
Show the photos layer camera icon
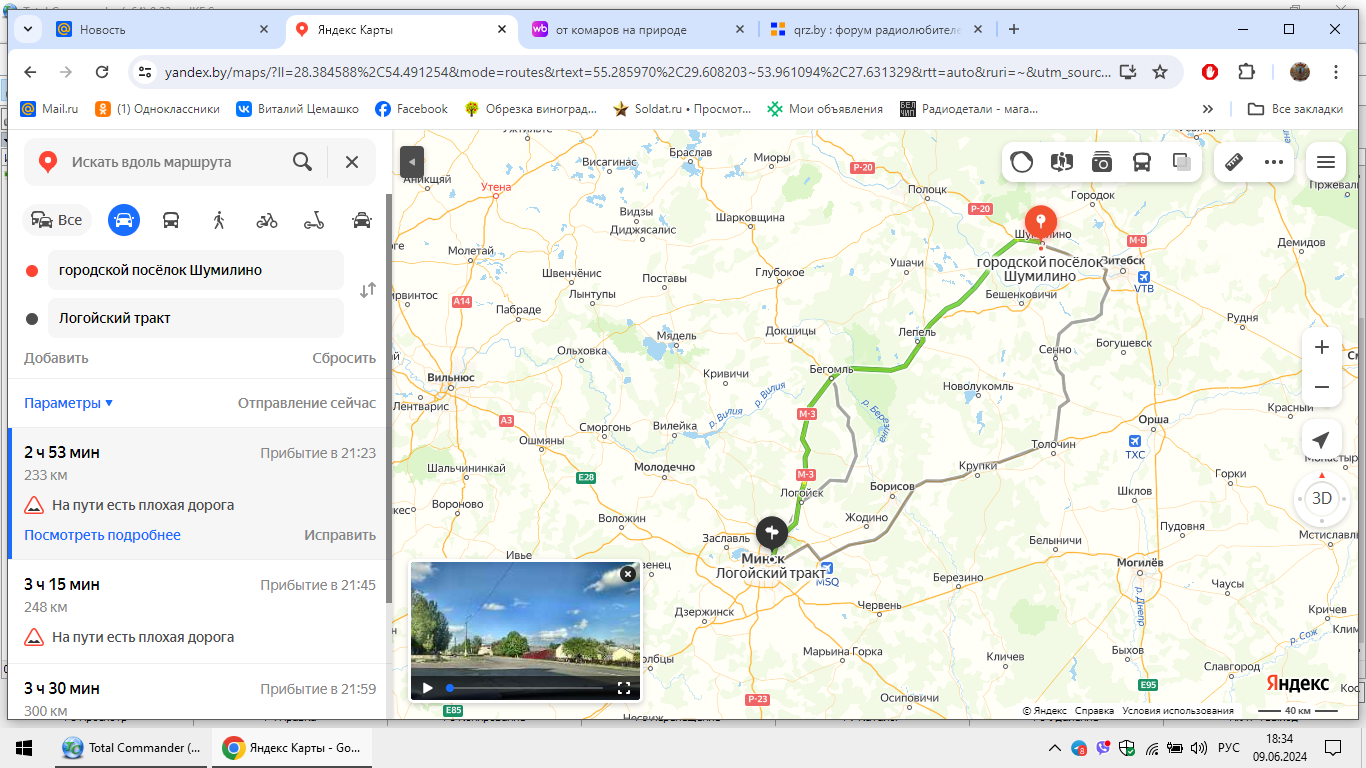pos(1102,162)
